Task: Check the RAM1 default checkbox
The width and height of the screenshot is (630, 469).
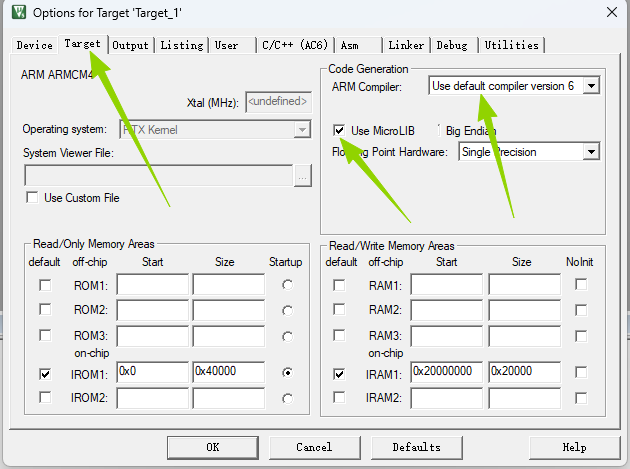Action: (339, 285)
